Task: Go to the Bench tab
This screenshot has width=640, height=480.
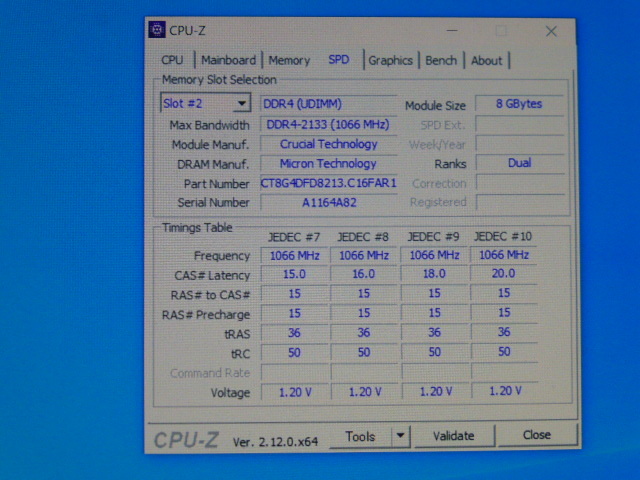Action: tap(441, 60)
